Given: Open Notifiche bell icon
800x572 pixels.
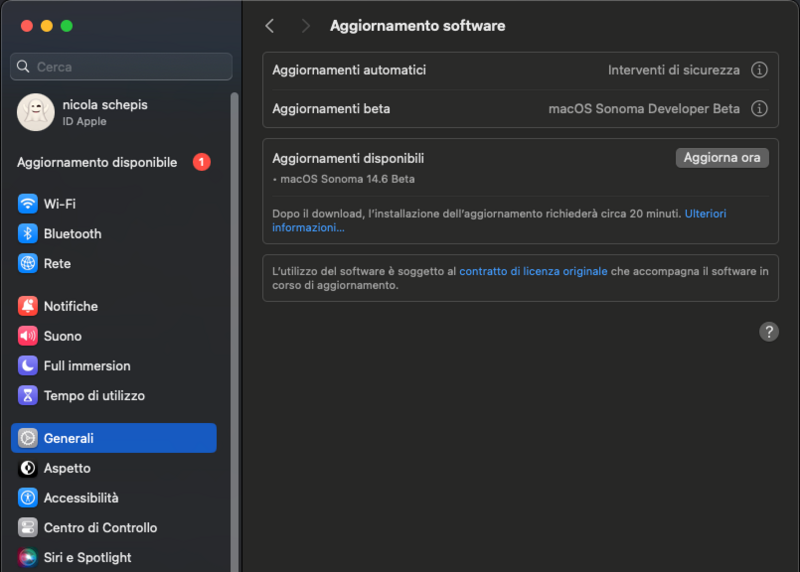Looking at the screenshot, I should click(x=28, y=306).
